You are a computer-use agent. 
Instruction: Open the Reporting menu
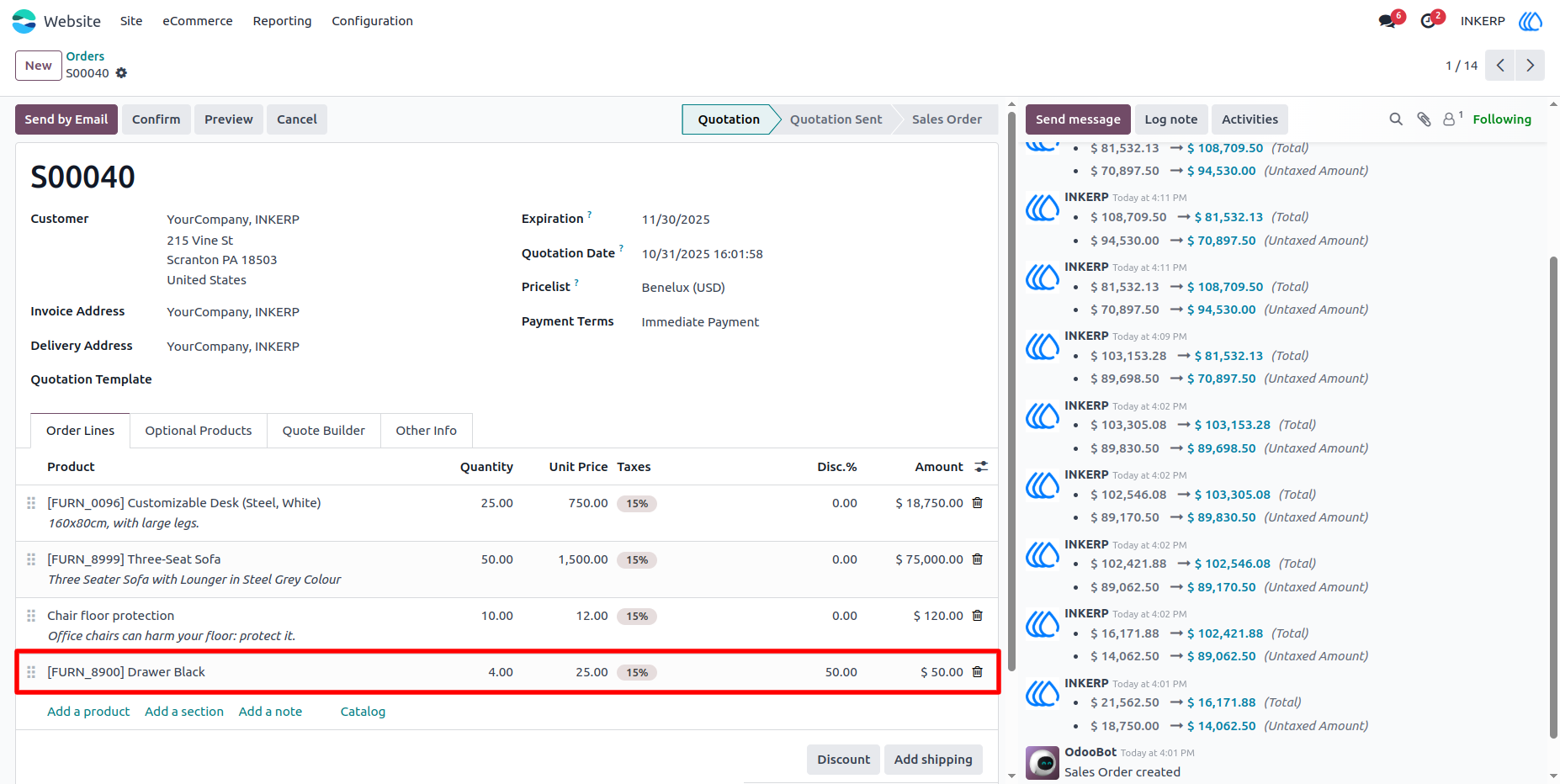click(x=282, y=21)
